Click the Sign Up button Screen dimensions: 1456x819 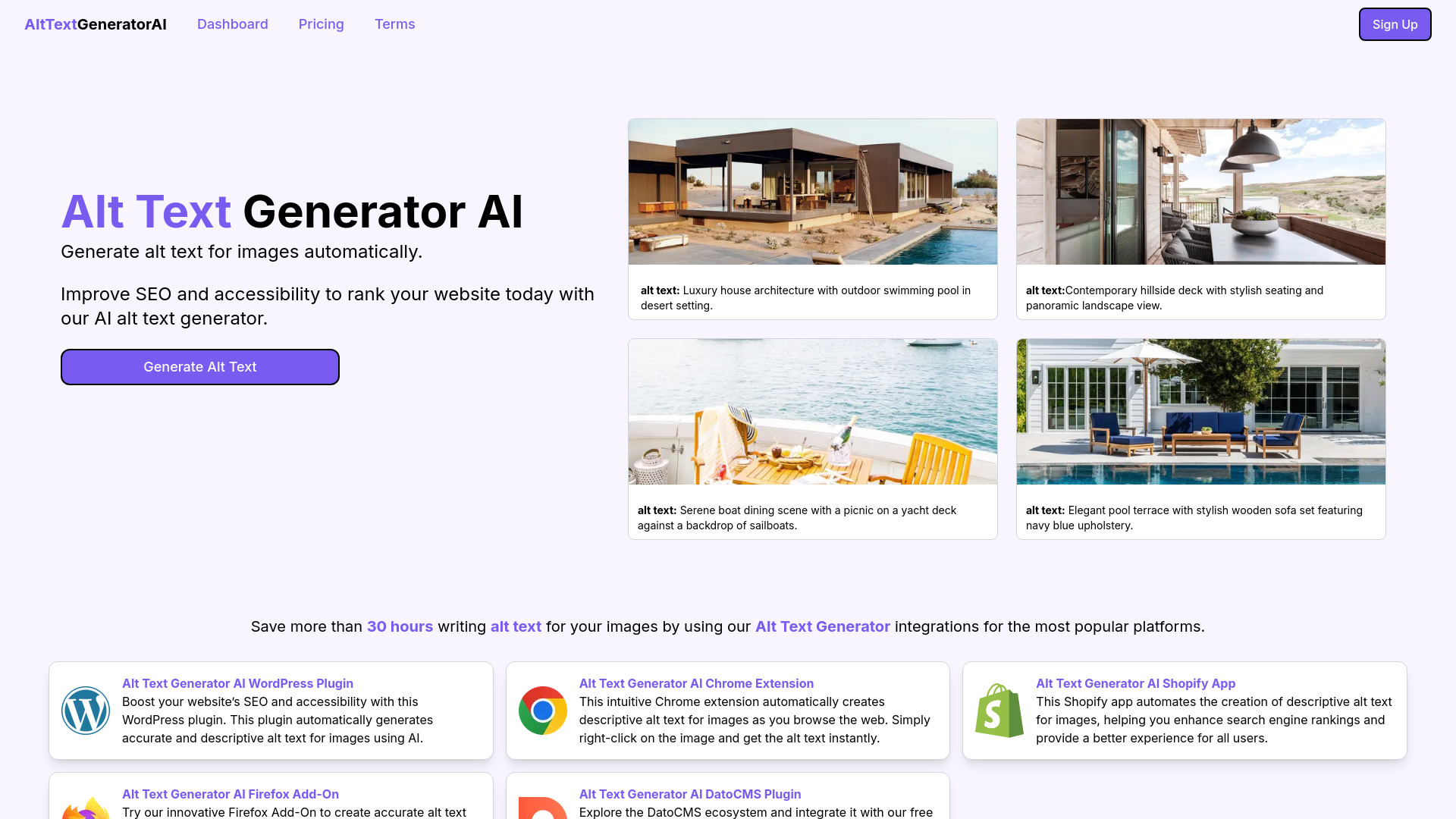coord(1395,24)
